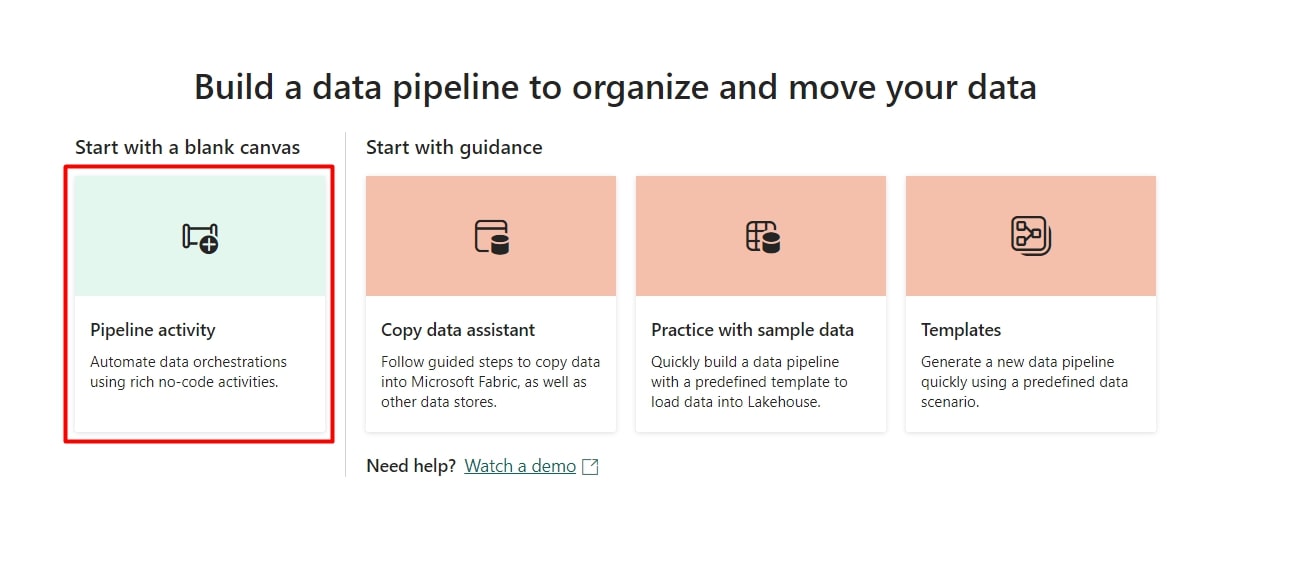Click the Copy data assistant database icon
This screenshot has width=1294, height=578.
tap(491, 237)
